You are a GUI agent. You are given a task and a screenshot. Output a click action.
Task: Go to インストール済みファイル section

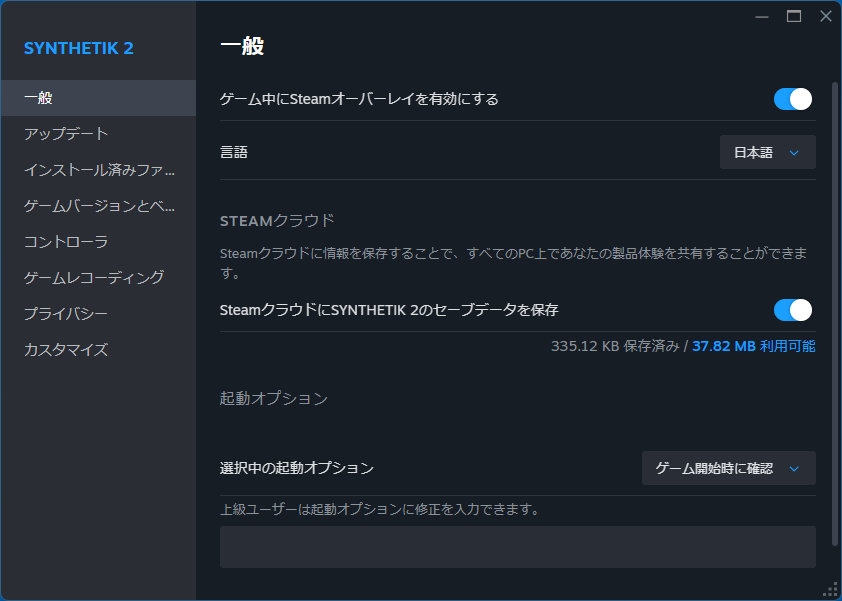(98, 170)
